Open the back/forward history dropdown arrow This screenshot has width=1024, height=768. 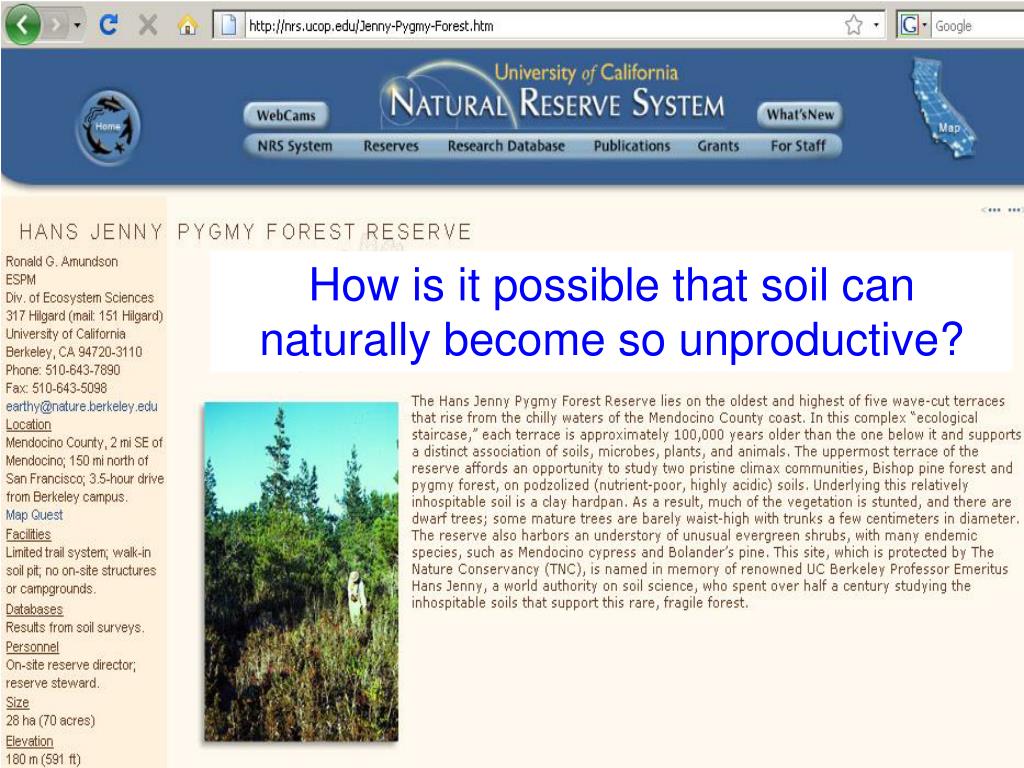pos(77,25)
